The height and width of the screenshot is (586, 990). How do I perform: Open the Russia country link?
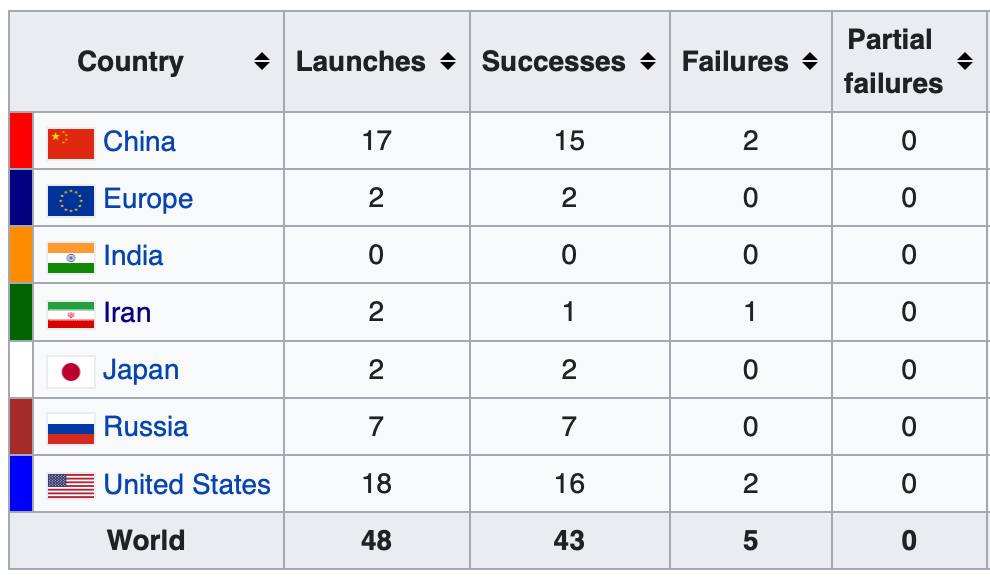pyautogui.click(x=145, y=427)
